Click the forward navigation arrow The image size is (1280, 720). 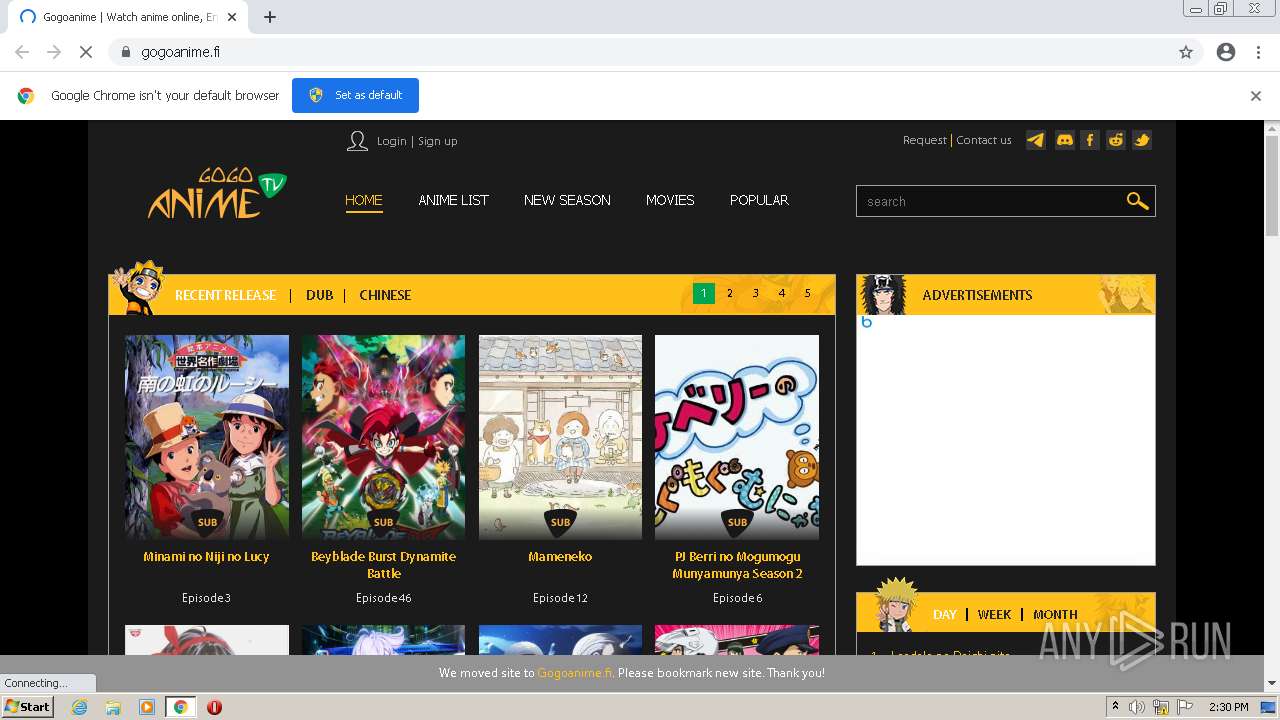tap(54, 52)
